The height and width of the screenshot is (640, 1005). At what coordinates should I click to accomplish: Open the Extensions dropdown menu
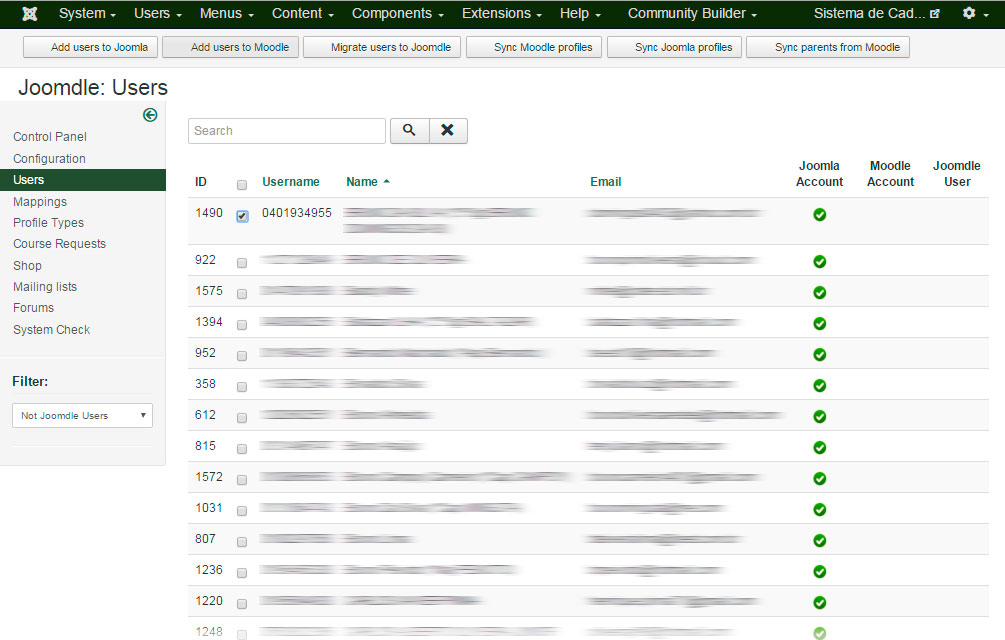(x=502, y=14)
